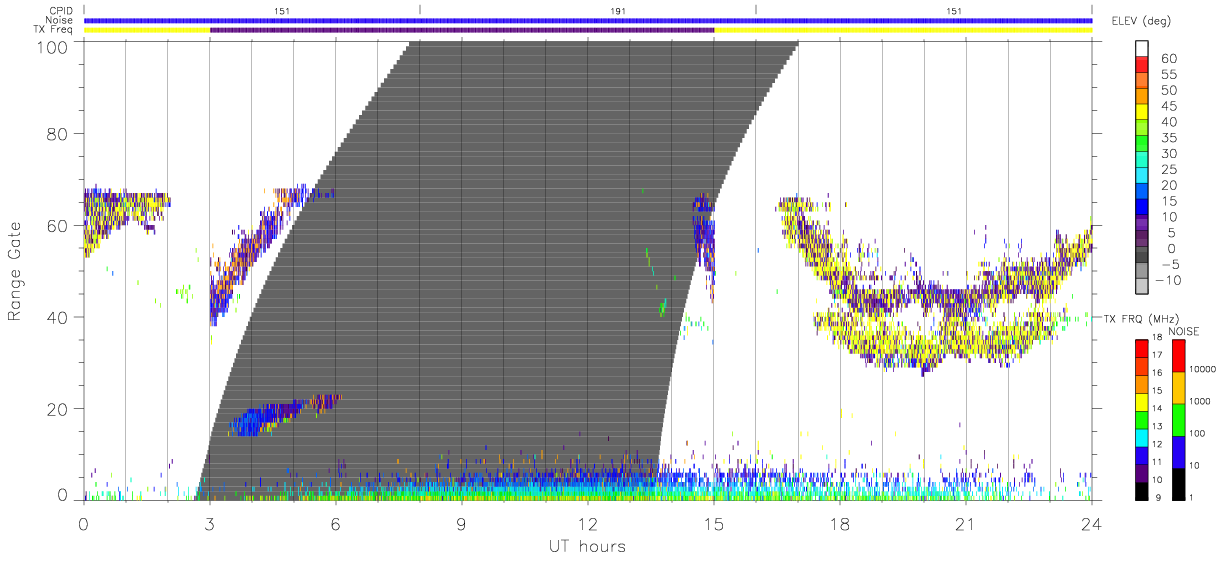The width and height of the screenshot is (1228, 567).
Task: Pick the cyan band of the ELEV colorbar
Action: click(1143, 176)
